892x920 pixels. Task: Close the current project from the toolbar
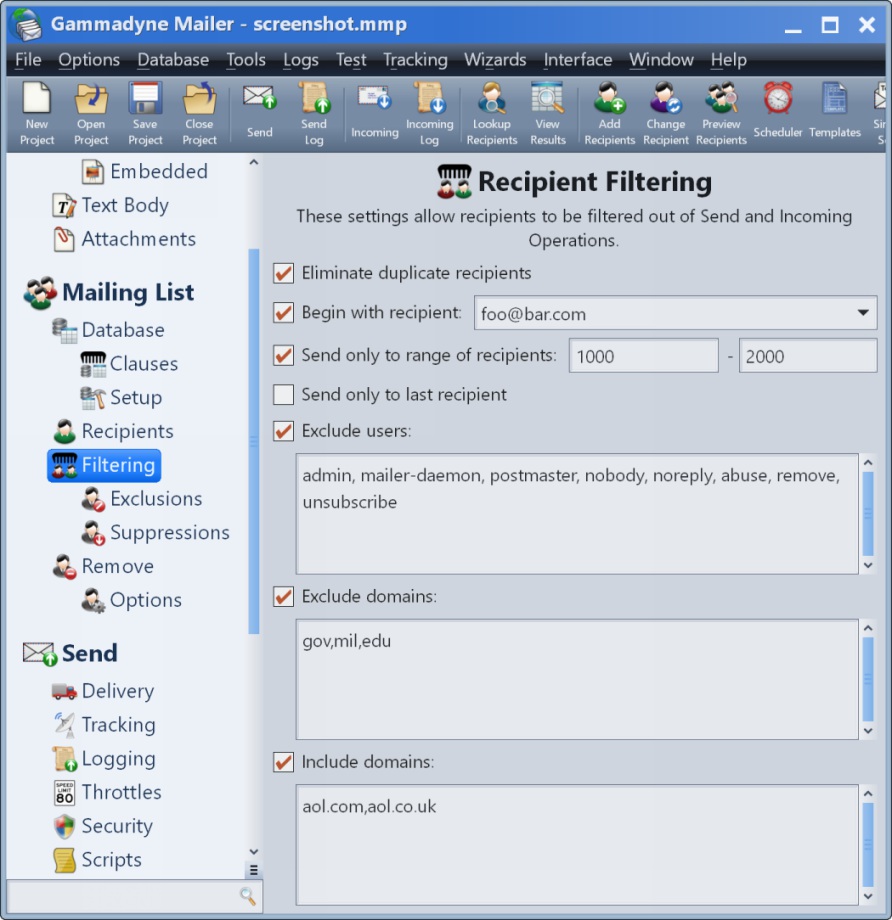(x=200, y=114)
